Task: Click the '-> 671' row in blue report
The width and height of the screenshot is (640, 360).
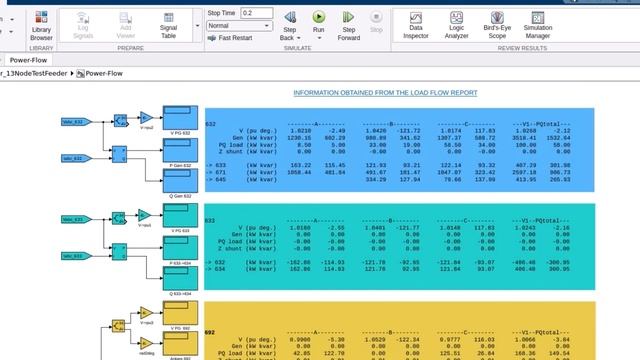Action: point(388,173)
